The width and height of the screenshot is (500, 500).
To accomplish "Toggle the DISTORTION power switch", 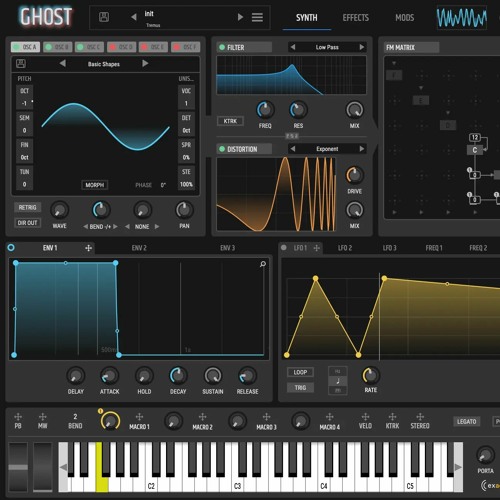I will tap(222, 149).
